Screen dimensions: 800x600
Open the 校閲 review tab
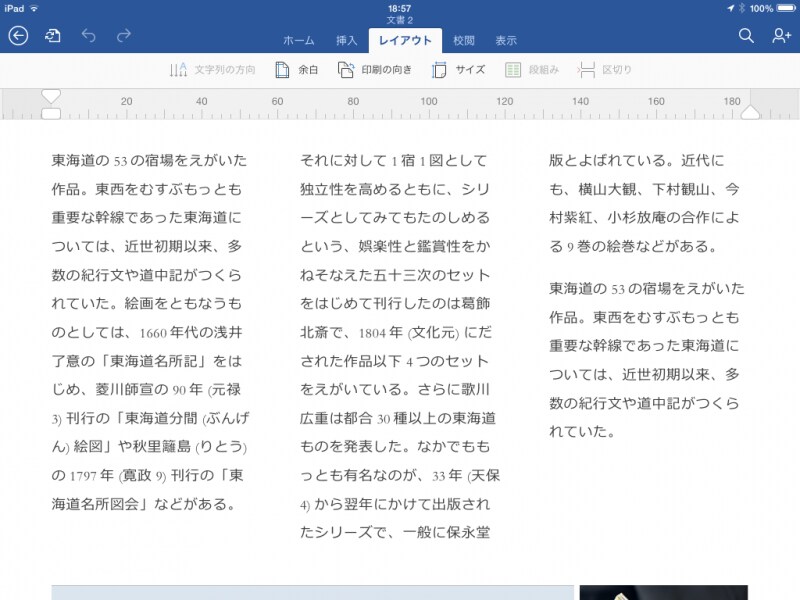[x=465, y=40]
